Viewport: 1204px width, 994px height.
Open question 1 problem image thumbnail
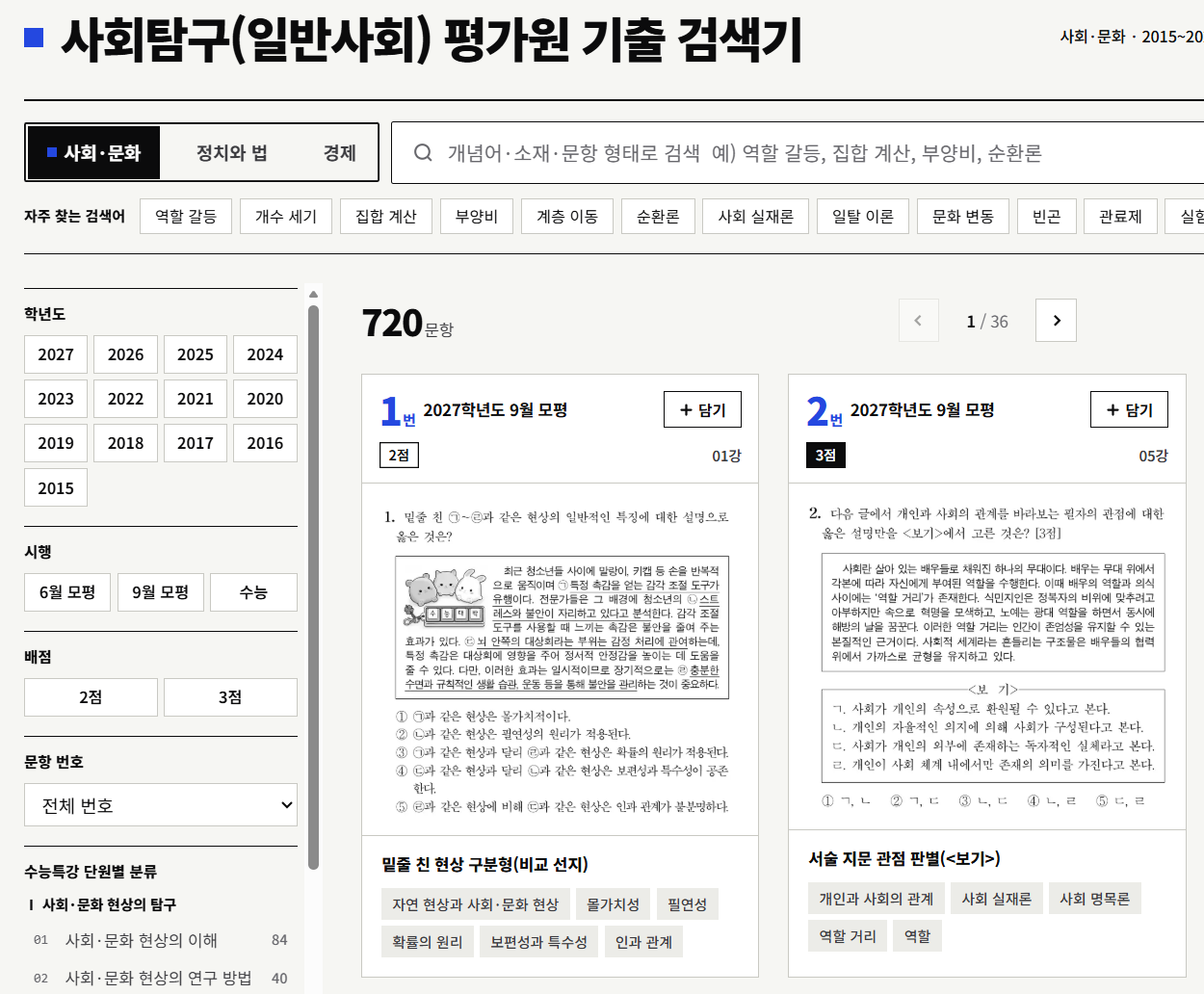point(561,661)
